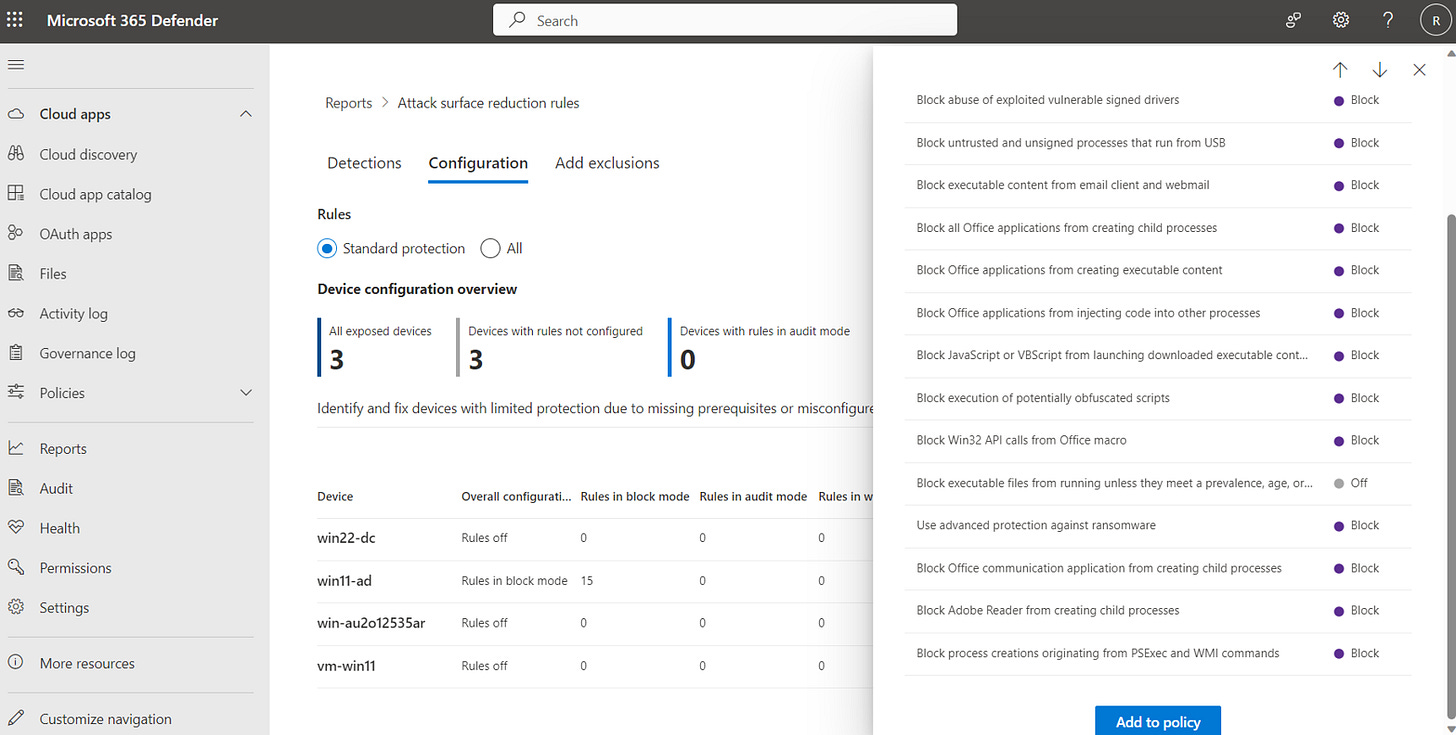Sort by the Device column header
The height and width of the screenshot is (735, 1456).
[335, 496]
